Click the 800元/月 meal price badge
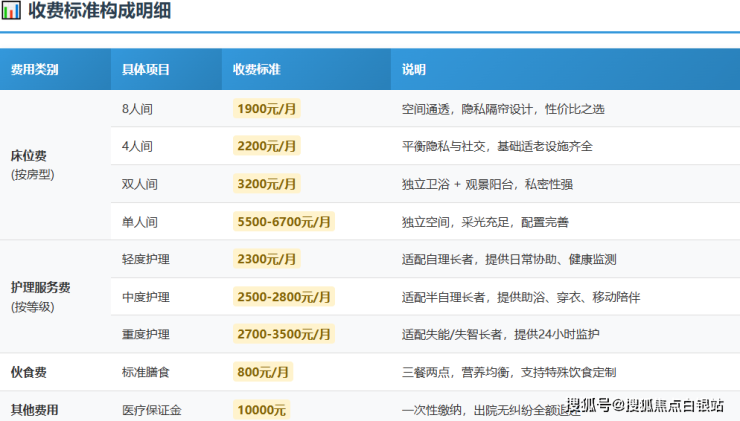The width and height of the screenshot is (740, 421). (263, 372)
